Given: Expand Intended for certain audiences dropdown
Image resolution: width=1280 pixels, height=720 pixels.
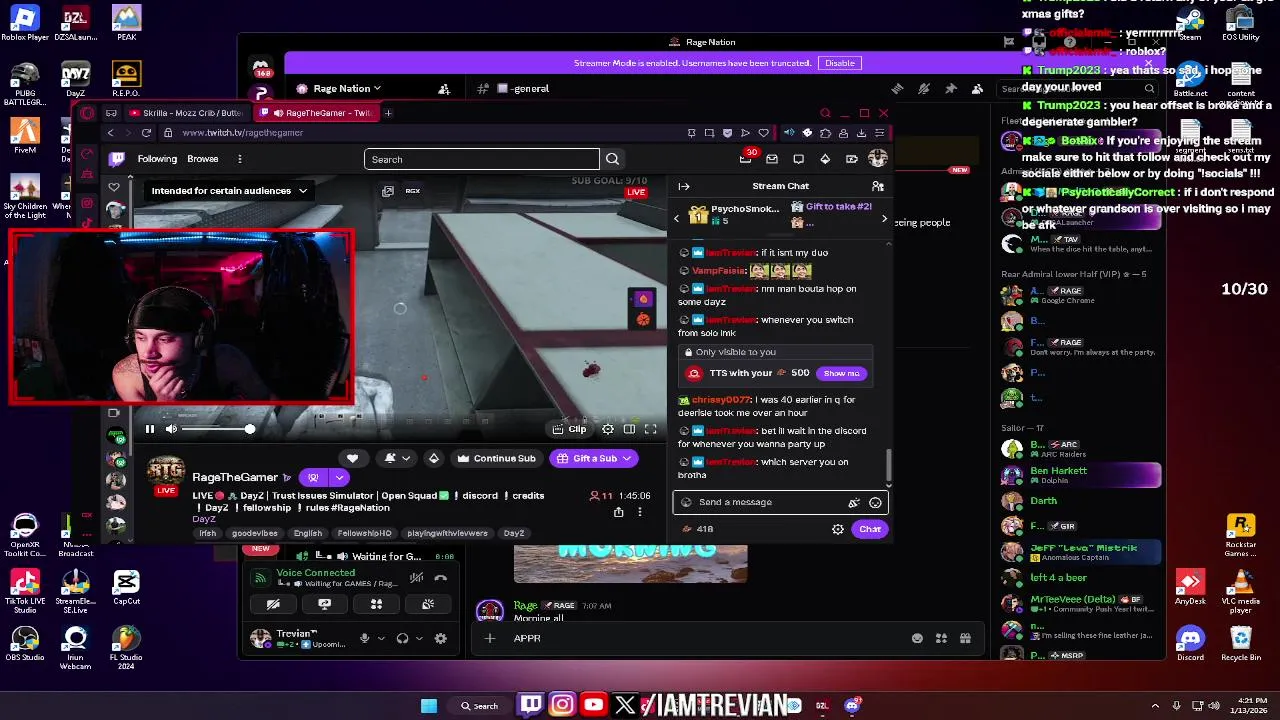Looking at the screenshot, I should coord(229,190).
